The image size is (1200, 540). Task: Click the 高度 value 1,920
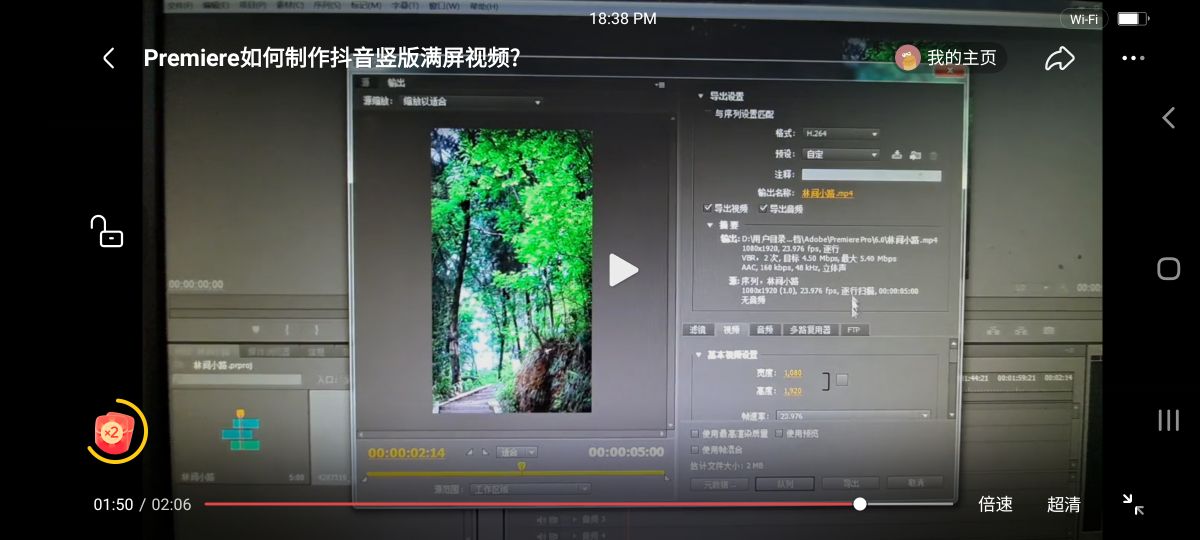click(792, 391)
